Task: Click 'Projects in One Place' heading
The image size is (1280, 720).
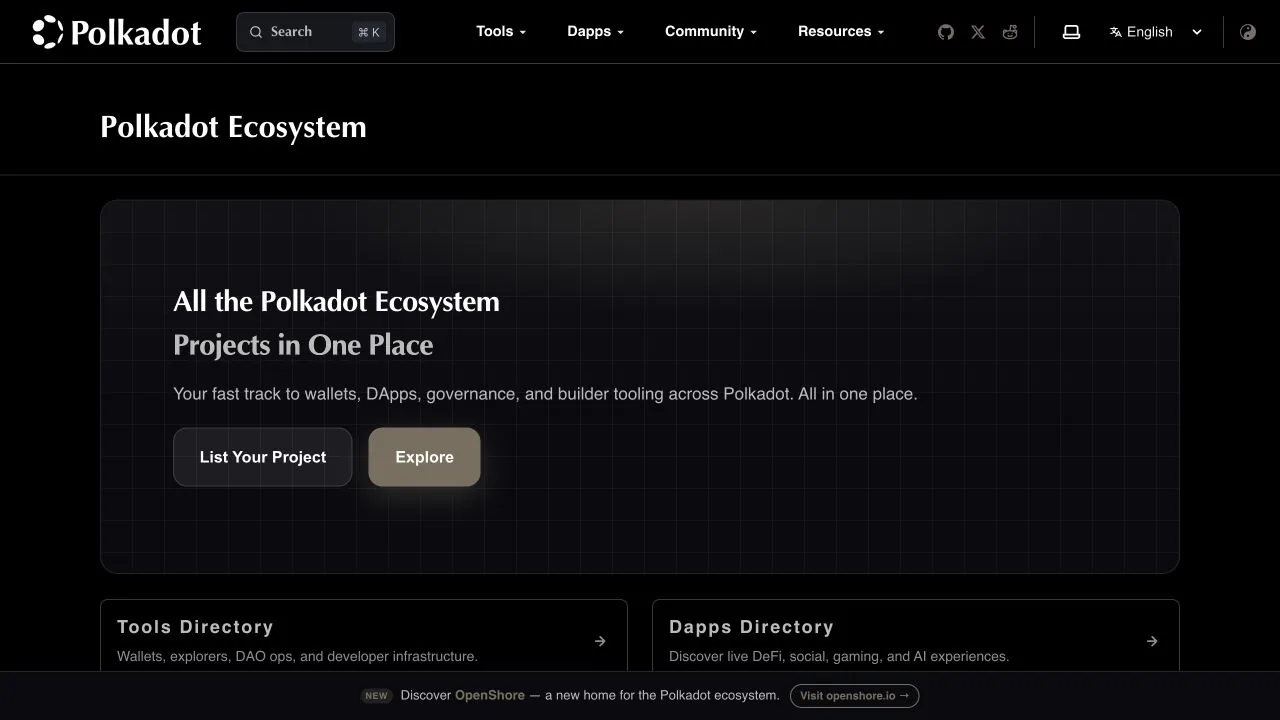Action: pyautogui.click(x=303, y=345)
